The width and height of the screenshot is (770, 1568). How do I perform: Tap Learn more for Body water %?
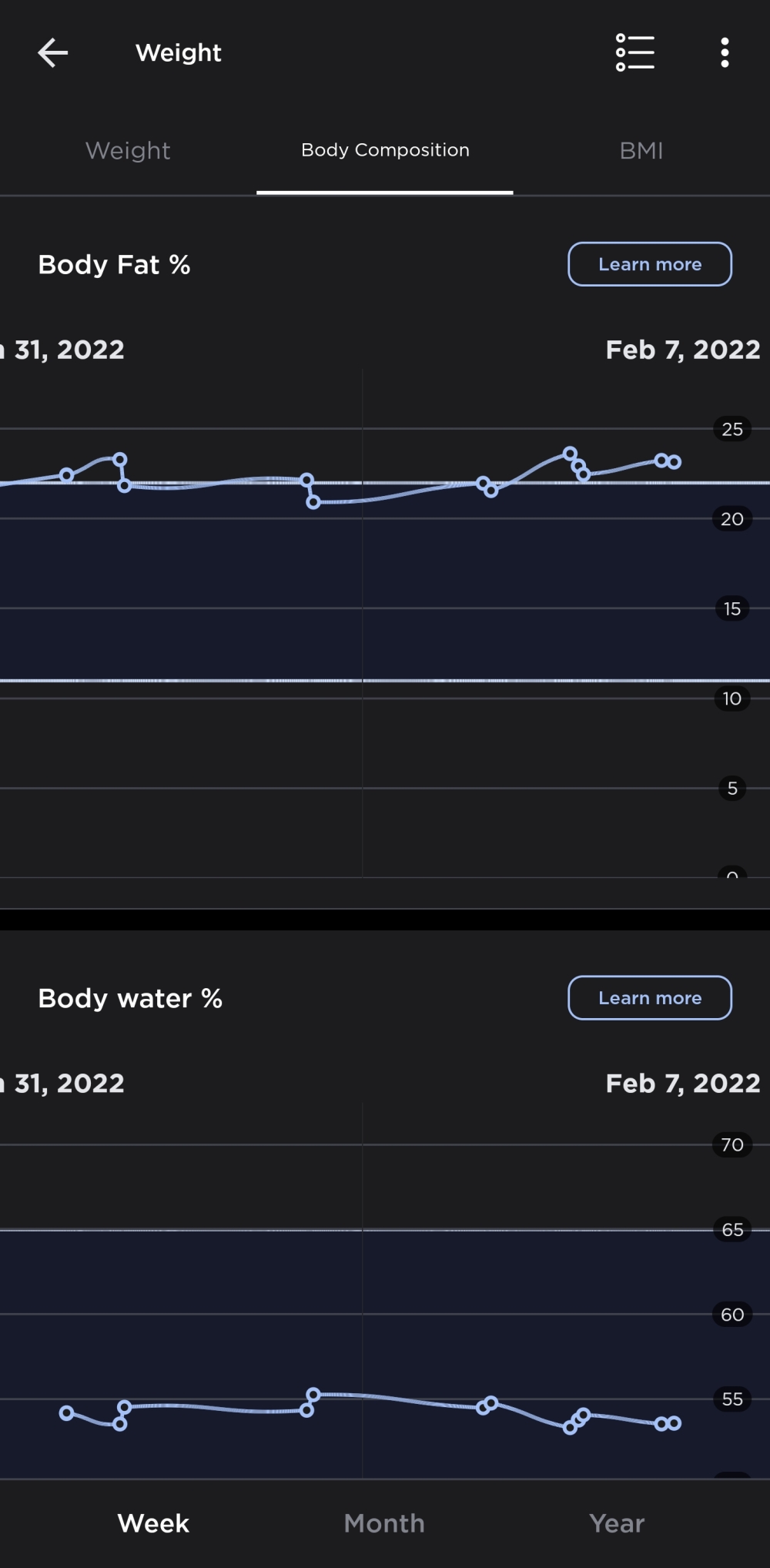[x=650, y=998]
